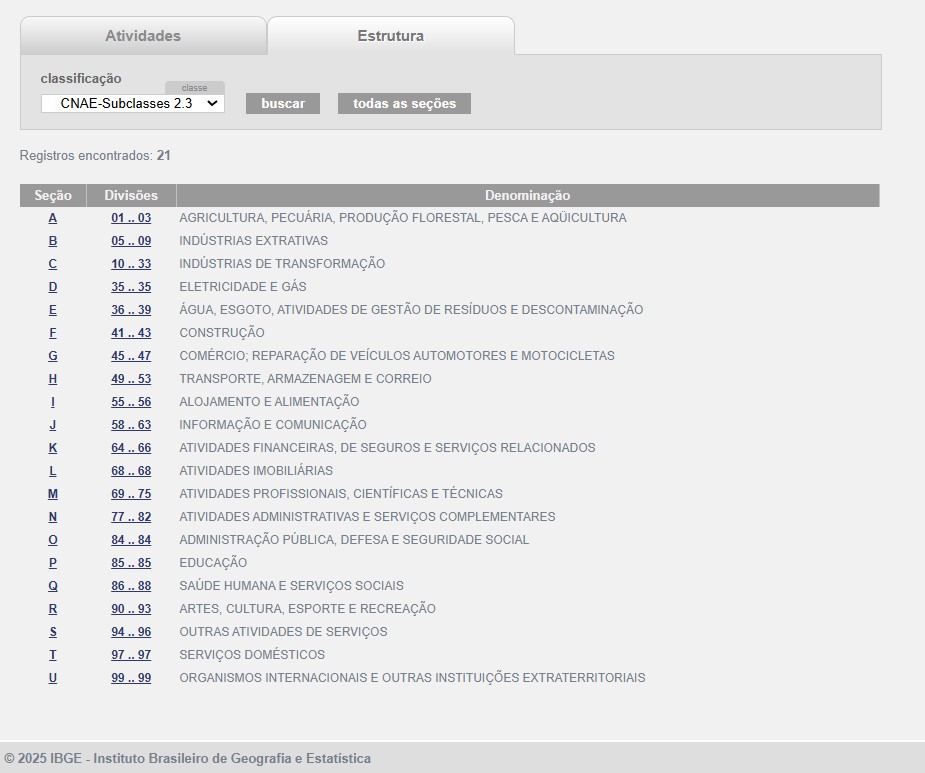Open section A link
This screenshot has height=773, width=925.
(53, 218)
